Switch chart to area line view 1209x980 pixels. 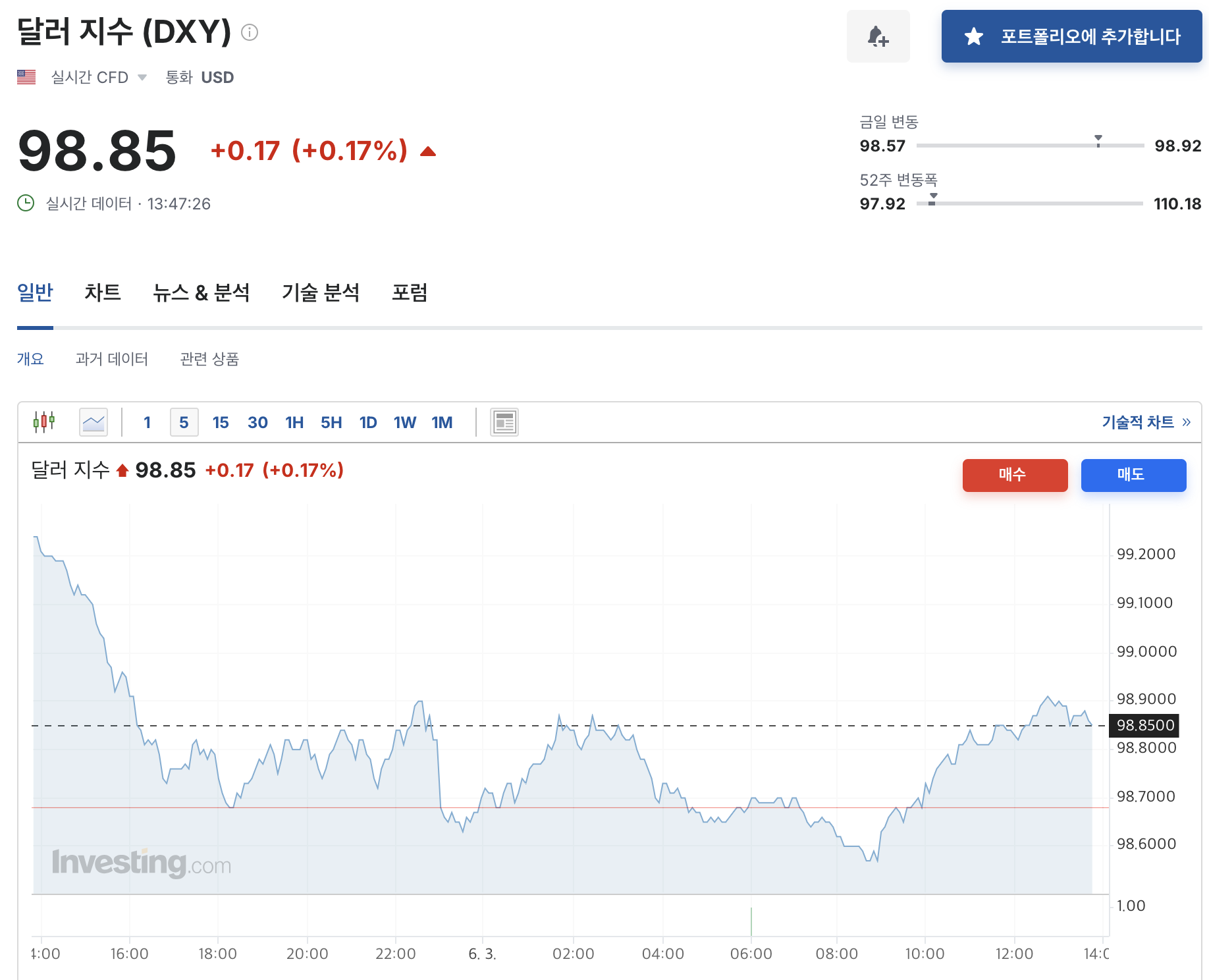click(94, 422)
